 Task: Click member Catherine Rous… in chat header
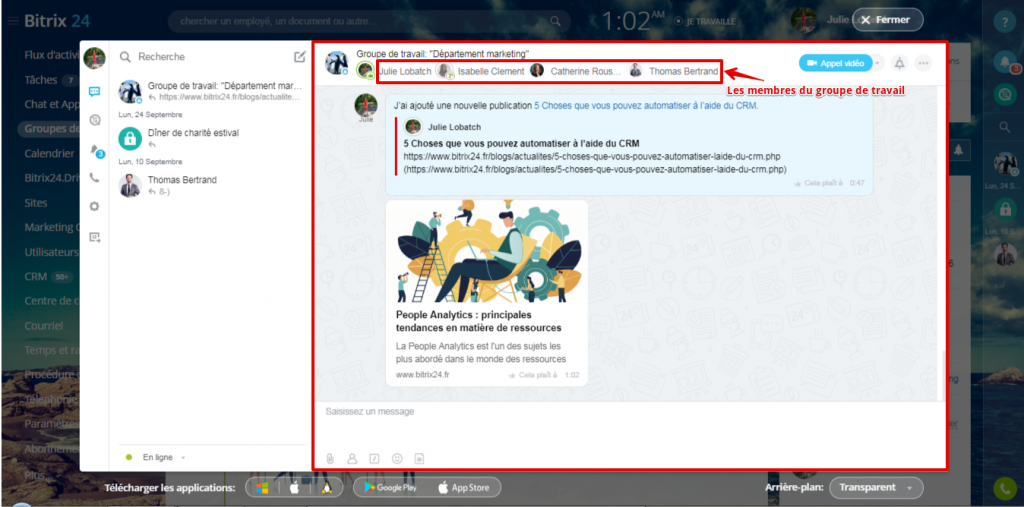(585, 71)
